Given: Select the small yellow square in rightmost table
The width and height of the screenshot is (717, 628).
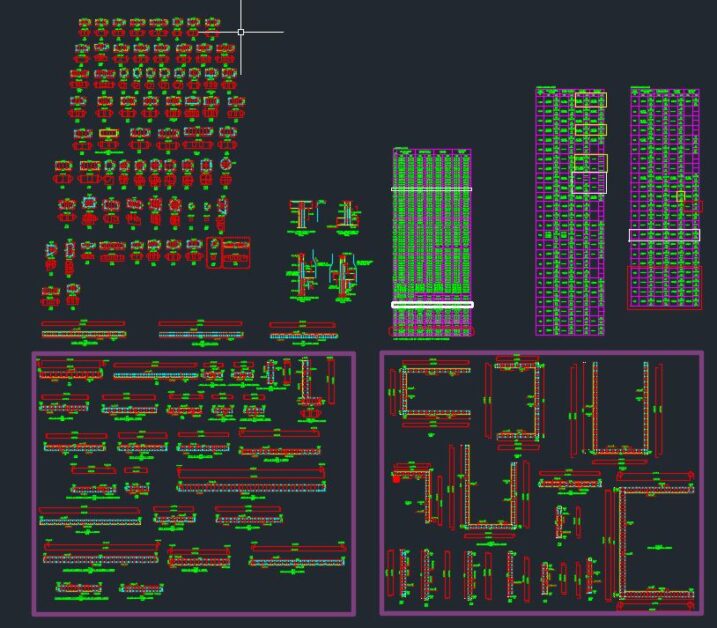Looking at the screenshot, I should (680, 196).
